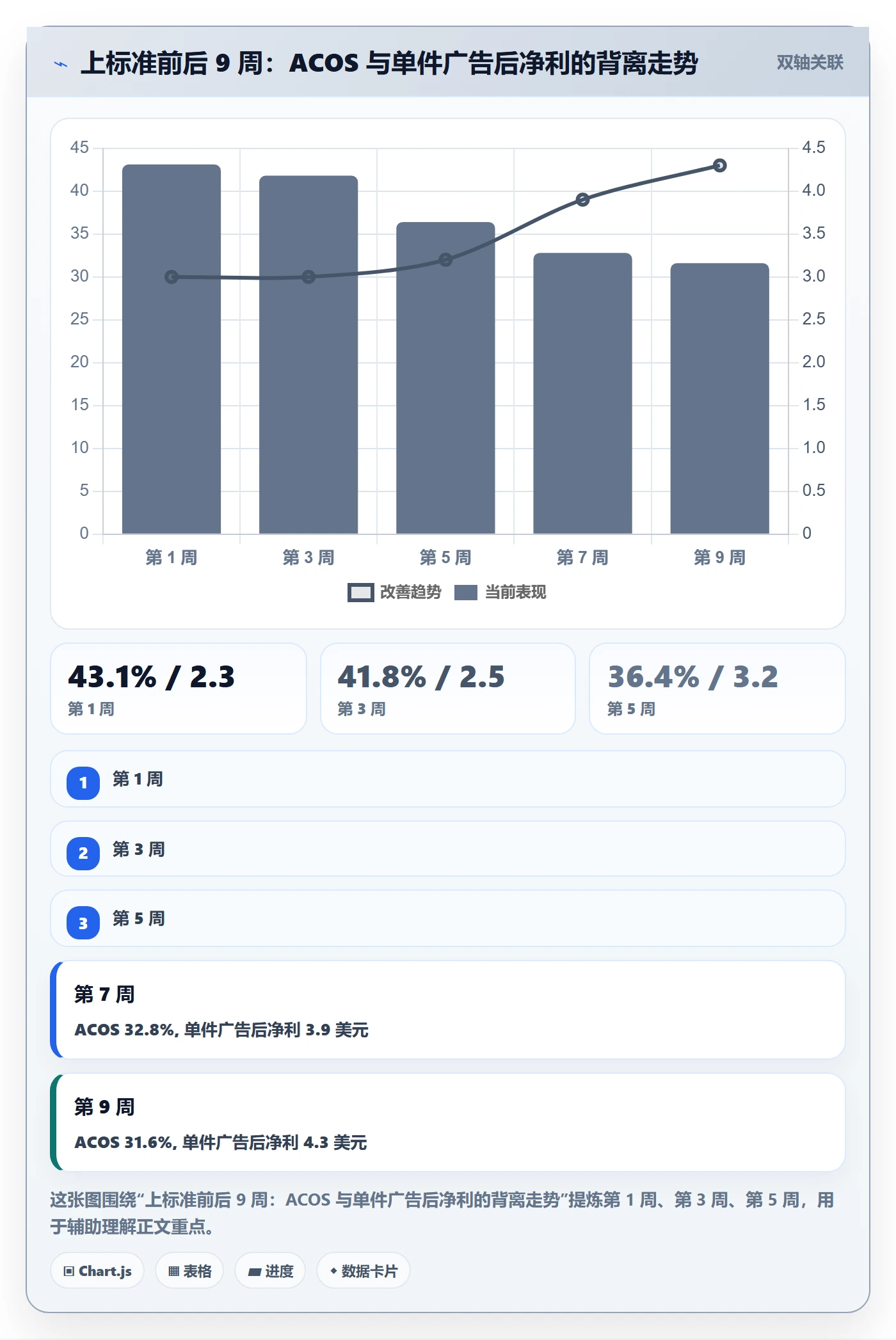Click the bar for 第 1 周

point(172,349)
